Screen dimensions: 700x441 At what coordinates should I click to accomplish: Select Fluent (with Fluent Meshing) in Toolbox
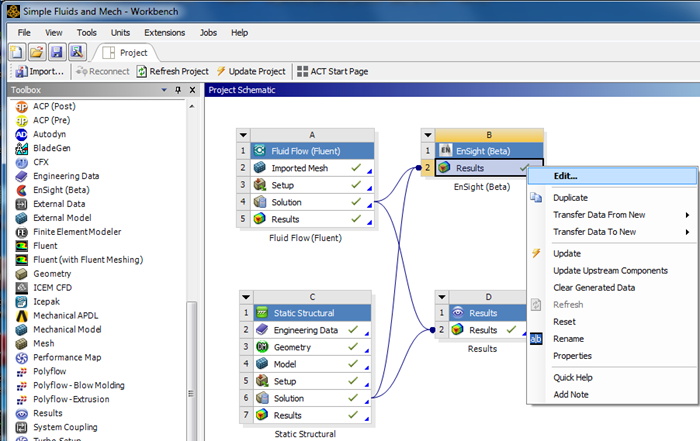[79, 259]
